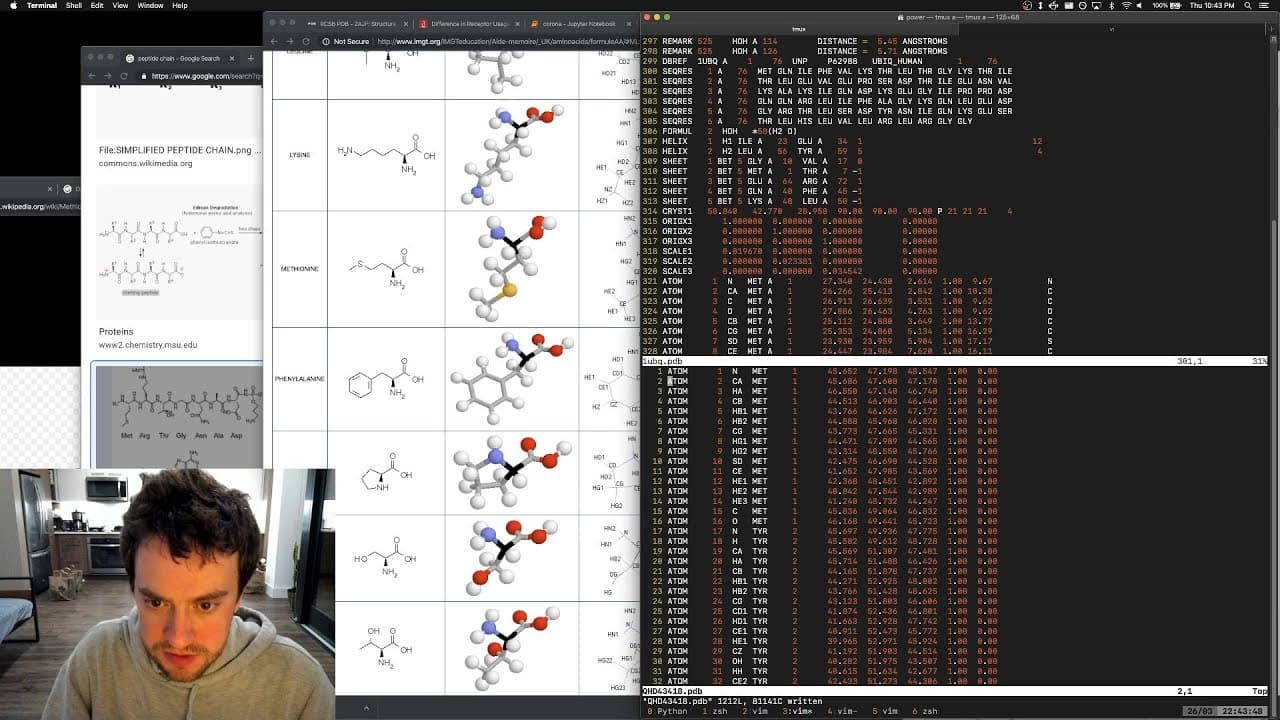Viewport: 1280px width, 720px height.
Task: Open the Proteins search result link
Action: [116, 331]
